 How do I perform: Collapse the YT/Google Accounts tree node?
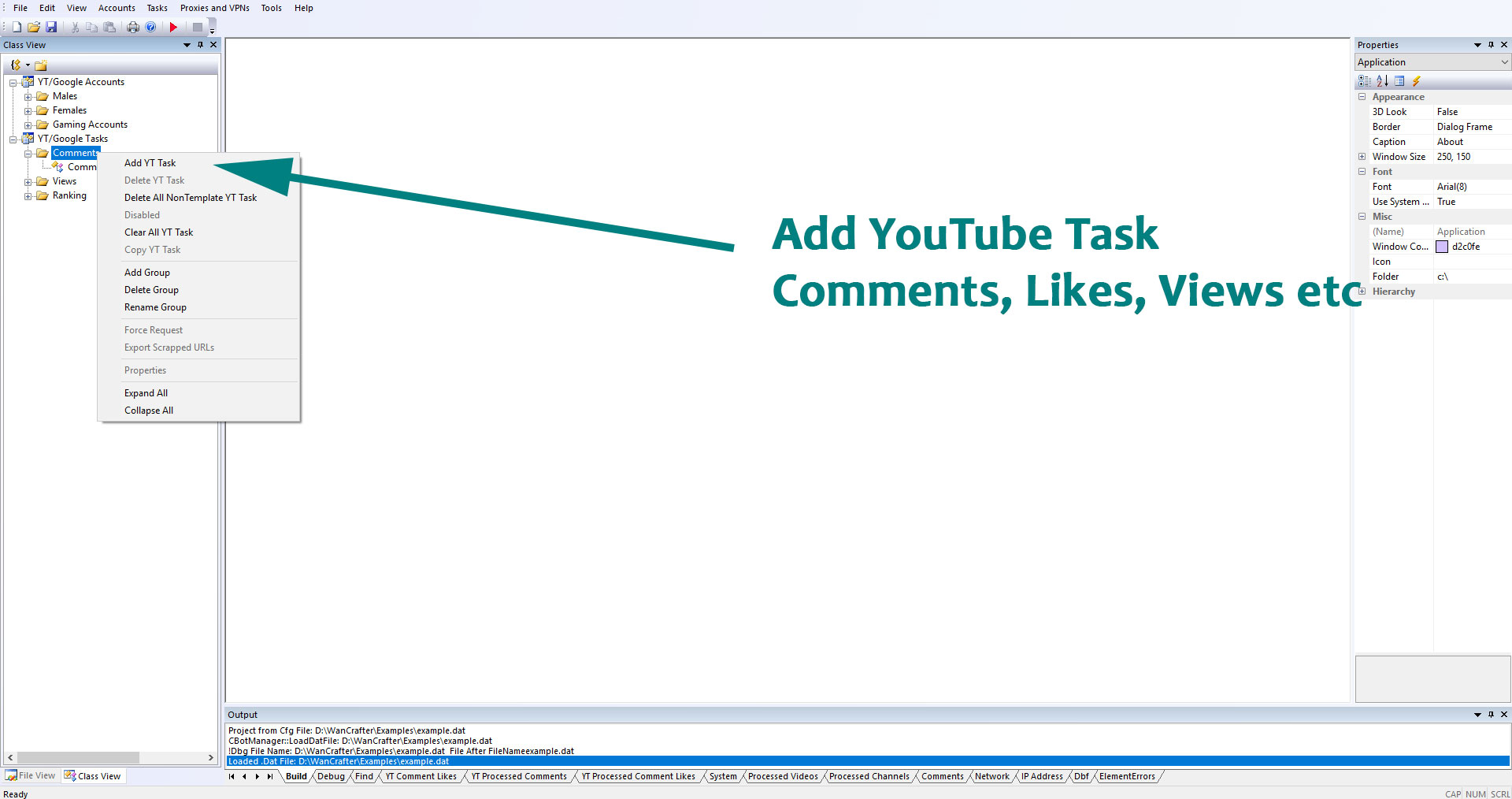click(13, 83)
